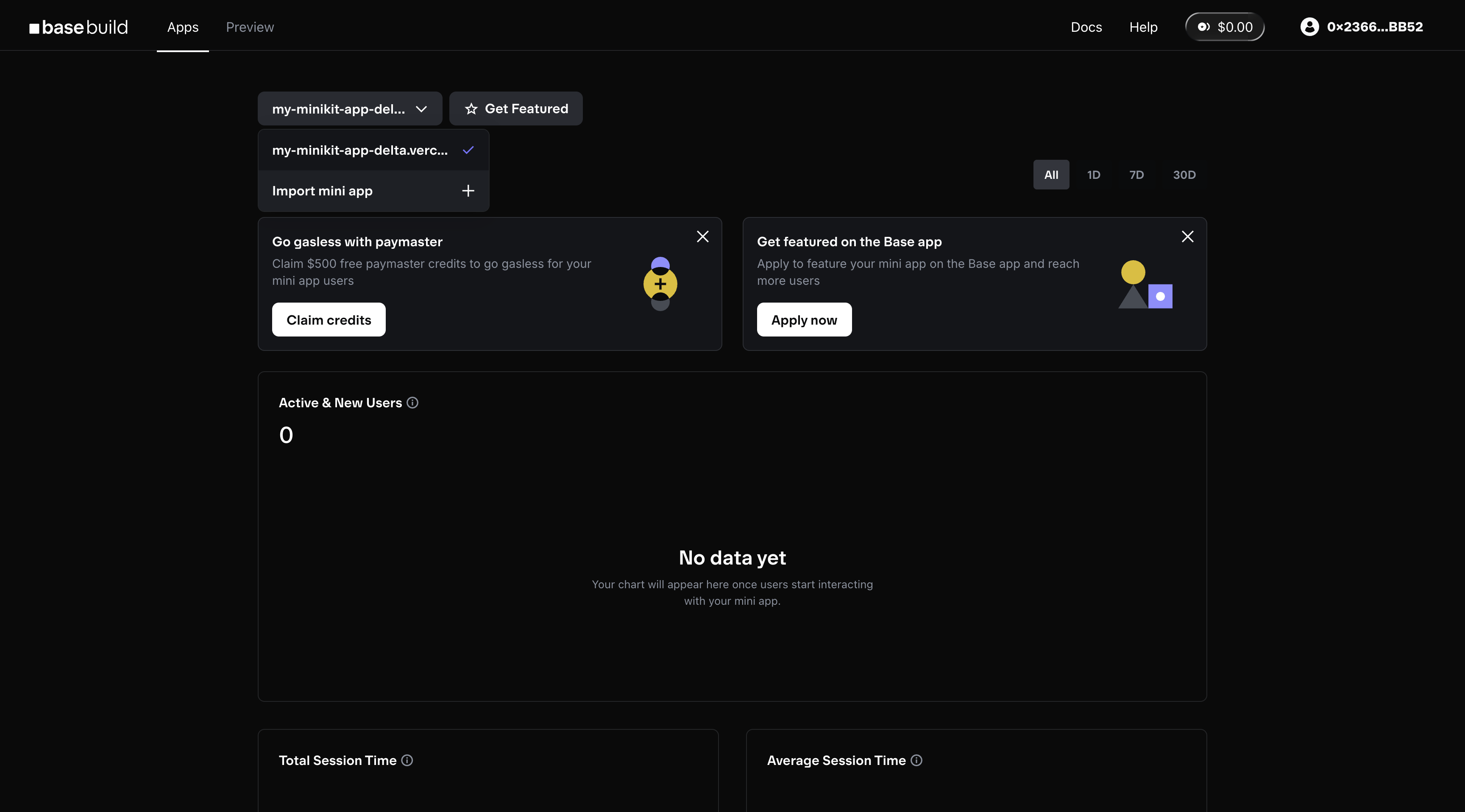Select the All time range filter
The width and height of the screenshot is (1465, 812).
pos(1051,175)
